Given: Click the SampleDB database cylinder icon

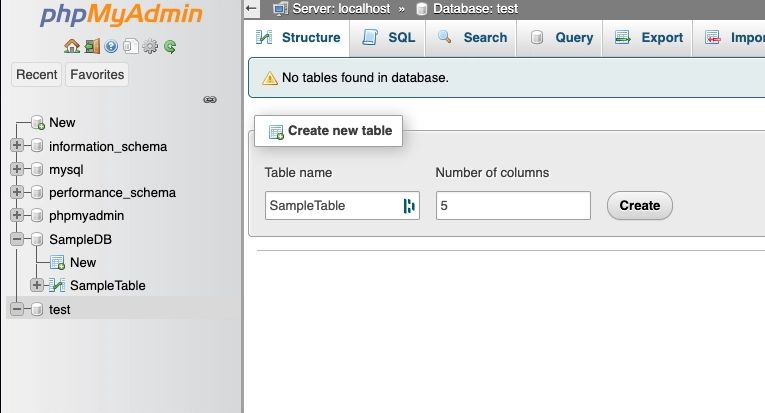Looking at the screenshot, I should tap(37, 239).
